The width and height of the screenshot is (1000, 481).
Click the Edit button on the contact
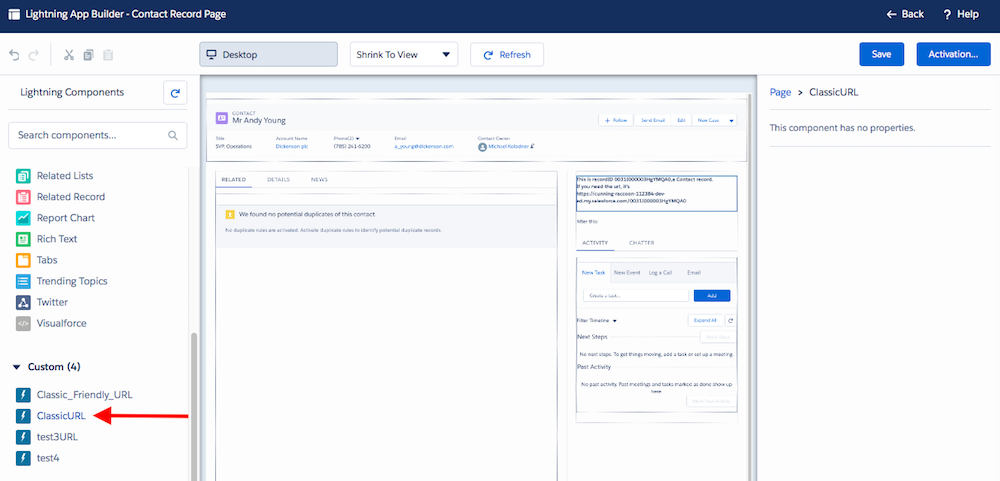[x=681, y=120]
